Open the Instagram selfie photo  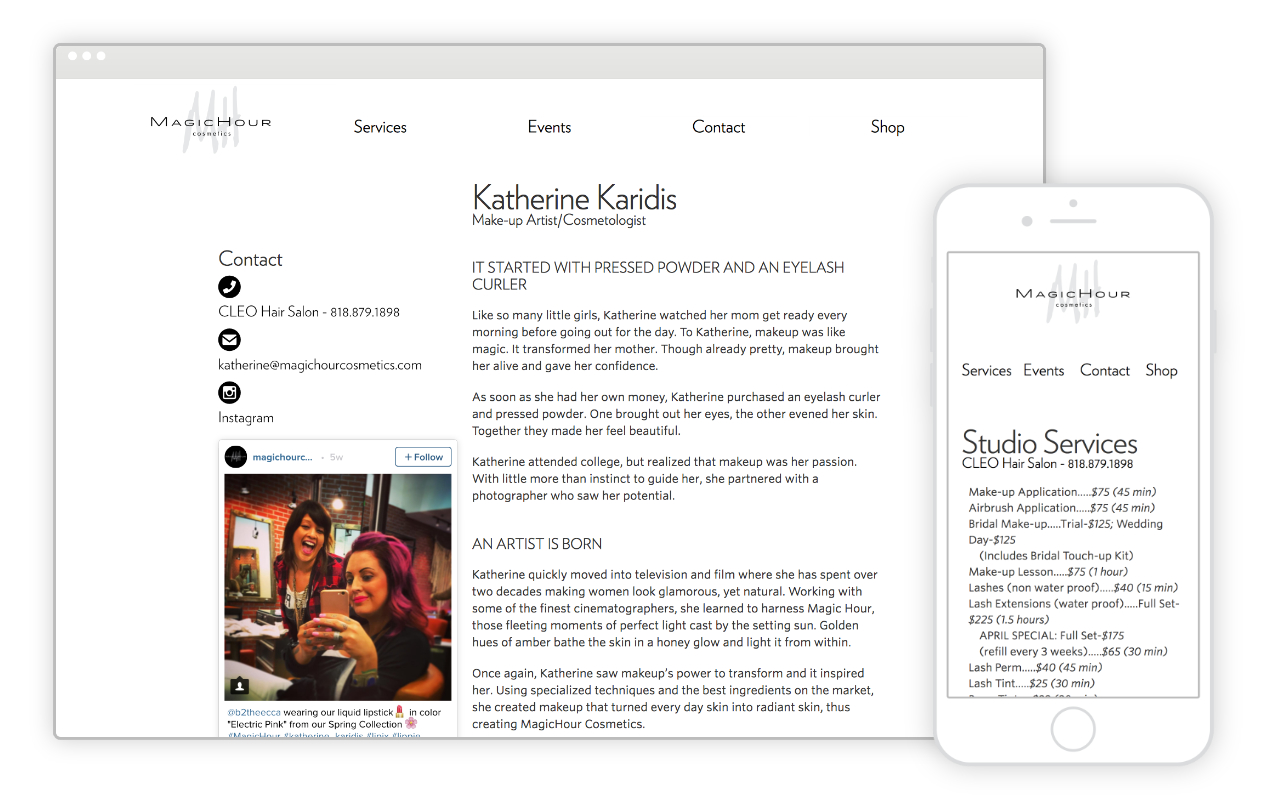pyautogui.click(x=338, y=587)
